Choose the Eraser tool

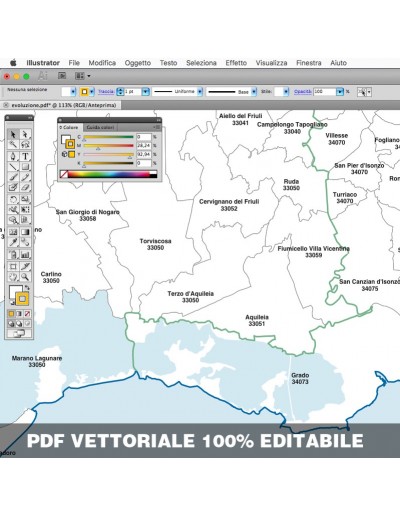(x=25, y=187)
